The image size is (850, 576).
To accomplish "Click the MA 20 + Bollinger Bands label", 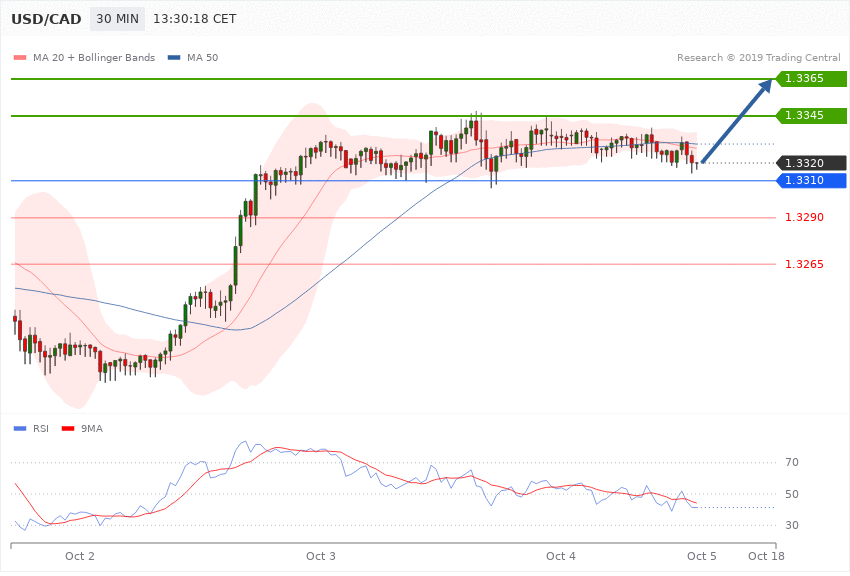I will pos(94,57).
